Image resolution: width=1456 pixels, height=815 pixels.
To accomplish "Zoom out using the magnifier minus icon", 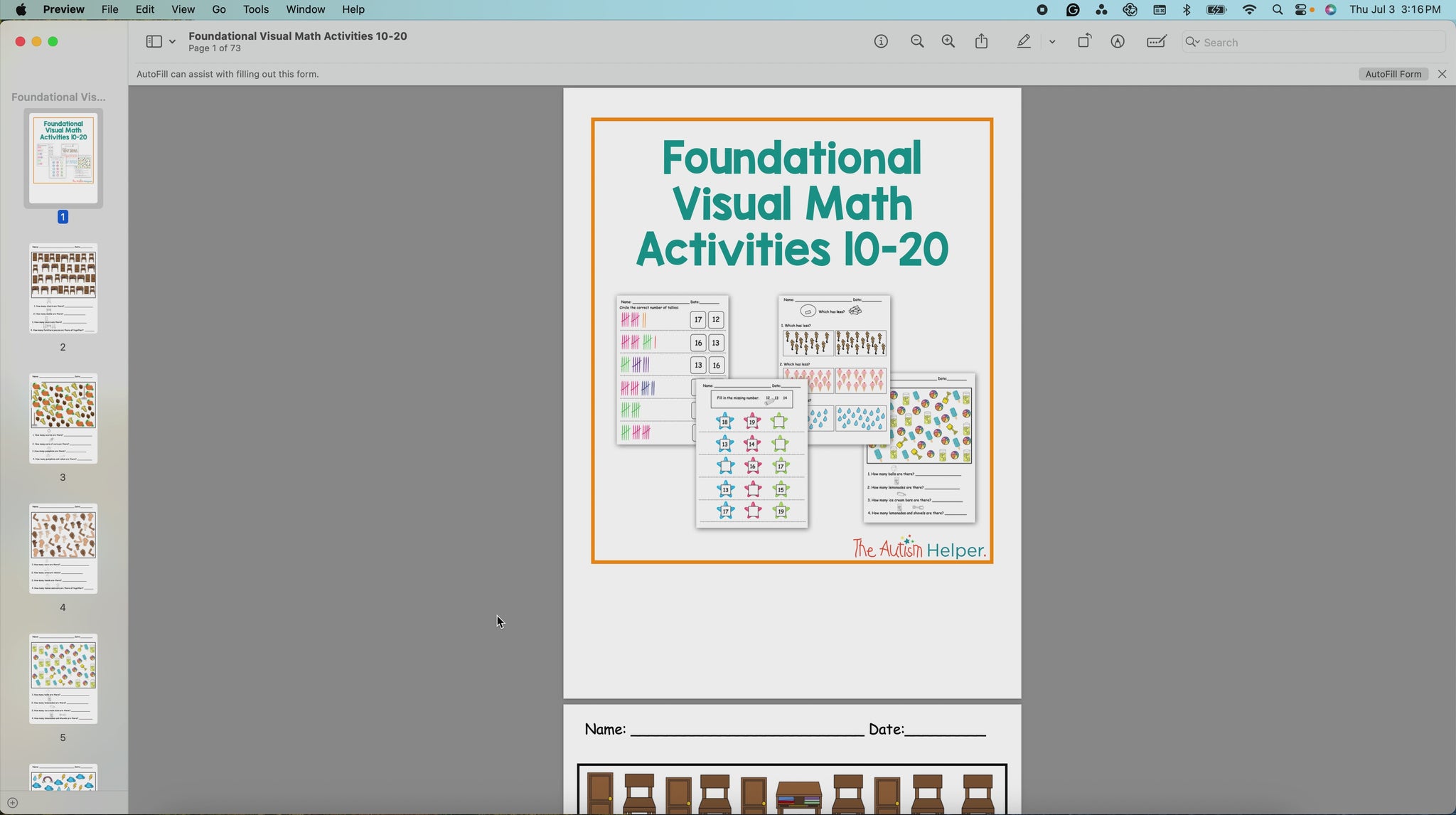I will [x=917, y=42].
